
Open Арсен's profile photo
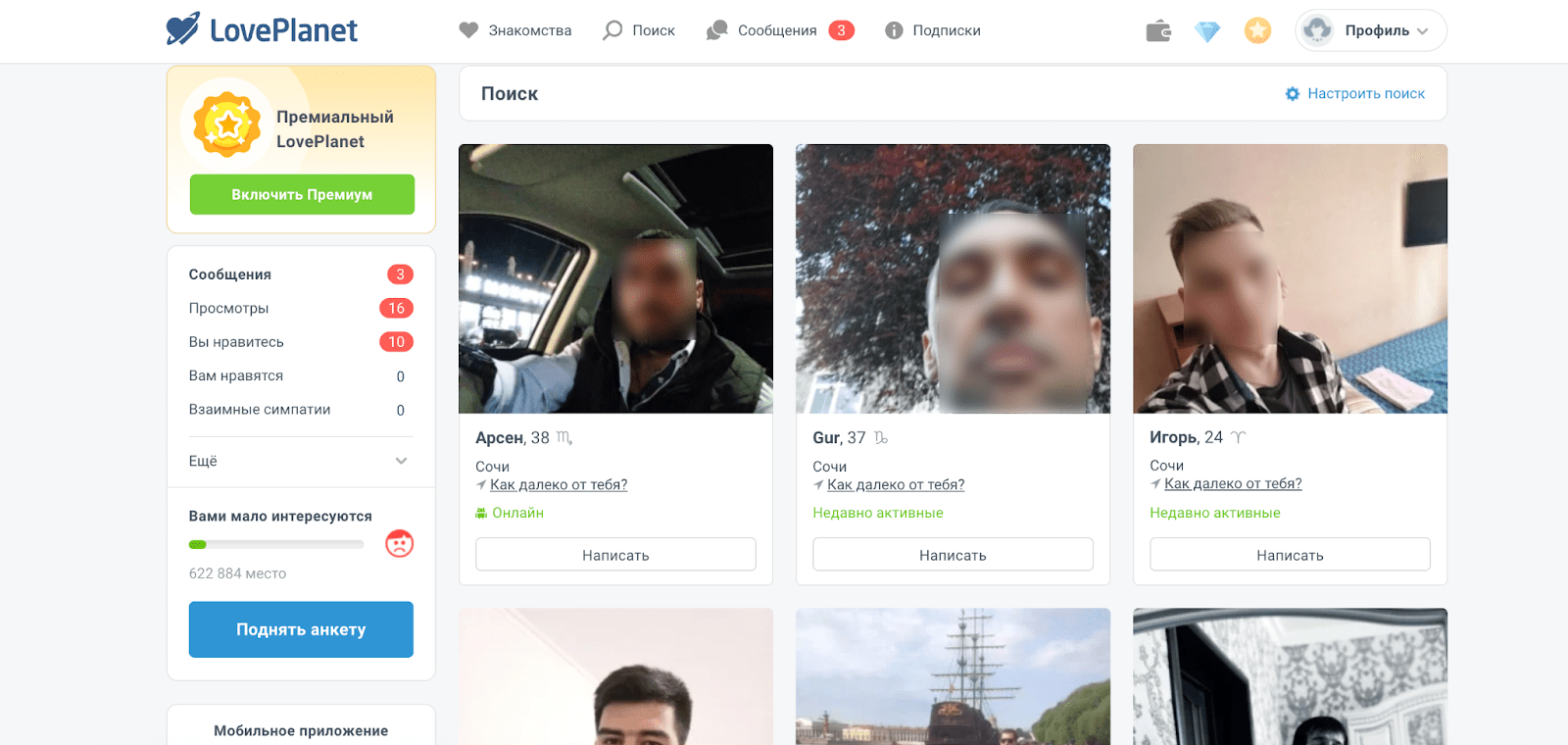click(x=615, y=278)
